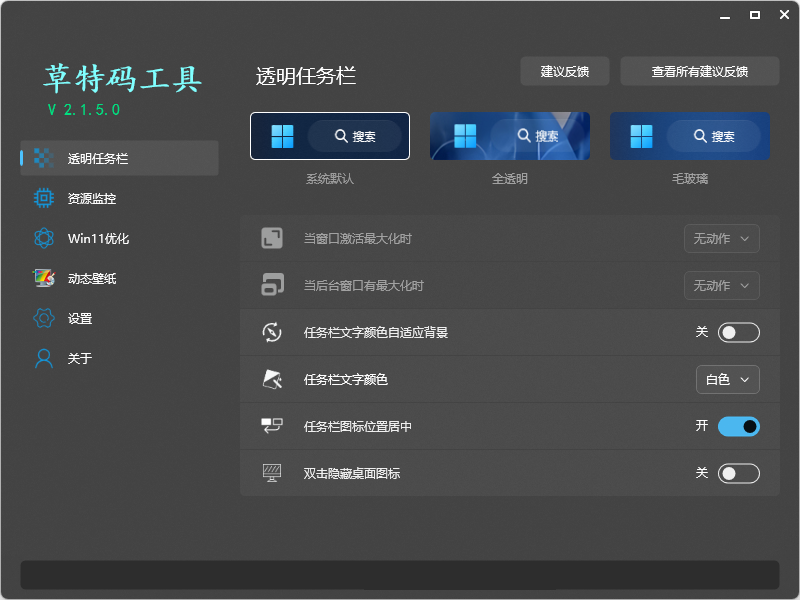Click the window icon beside 当后台窗口有最大化时
The height and width of the screenshot is (600, 800).
272,285
